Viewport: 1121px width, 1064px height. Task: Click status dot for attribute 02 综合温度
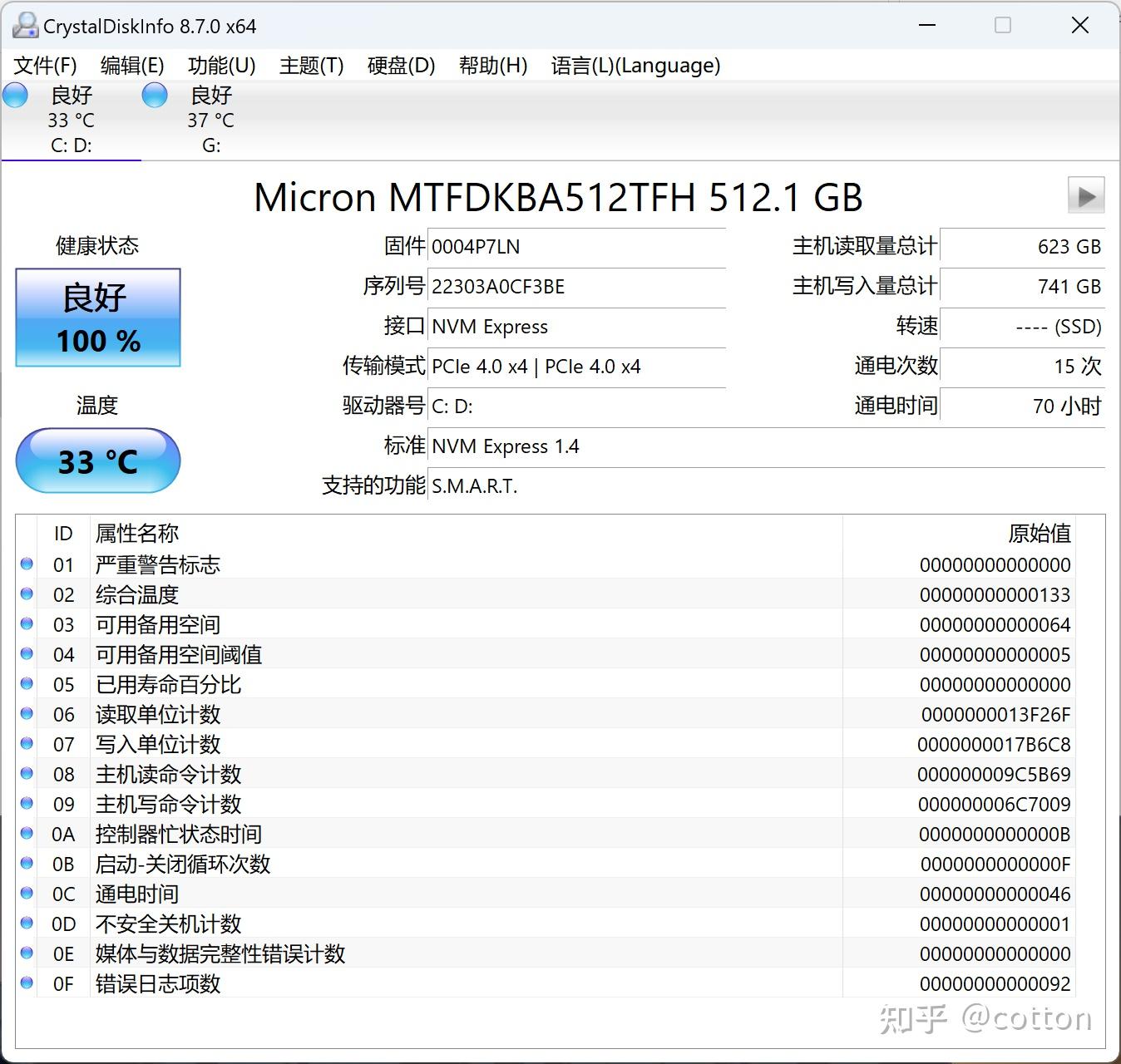(27, 594)
